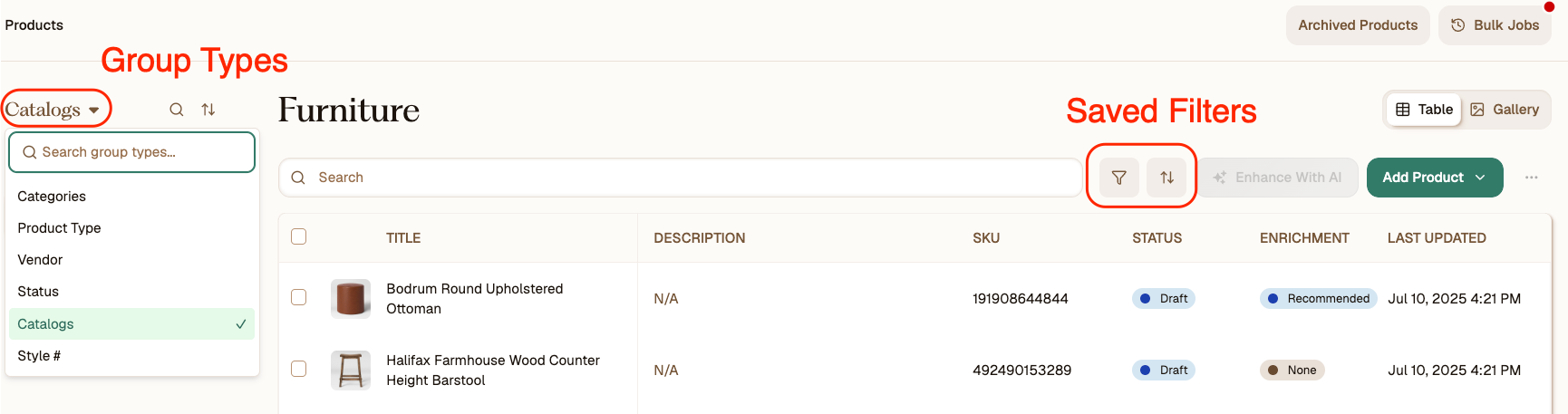
Task: Expand the Add Product dropdown
Action: click(x=1435, y=178)
